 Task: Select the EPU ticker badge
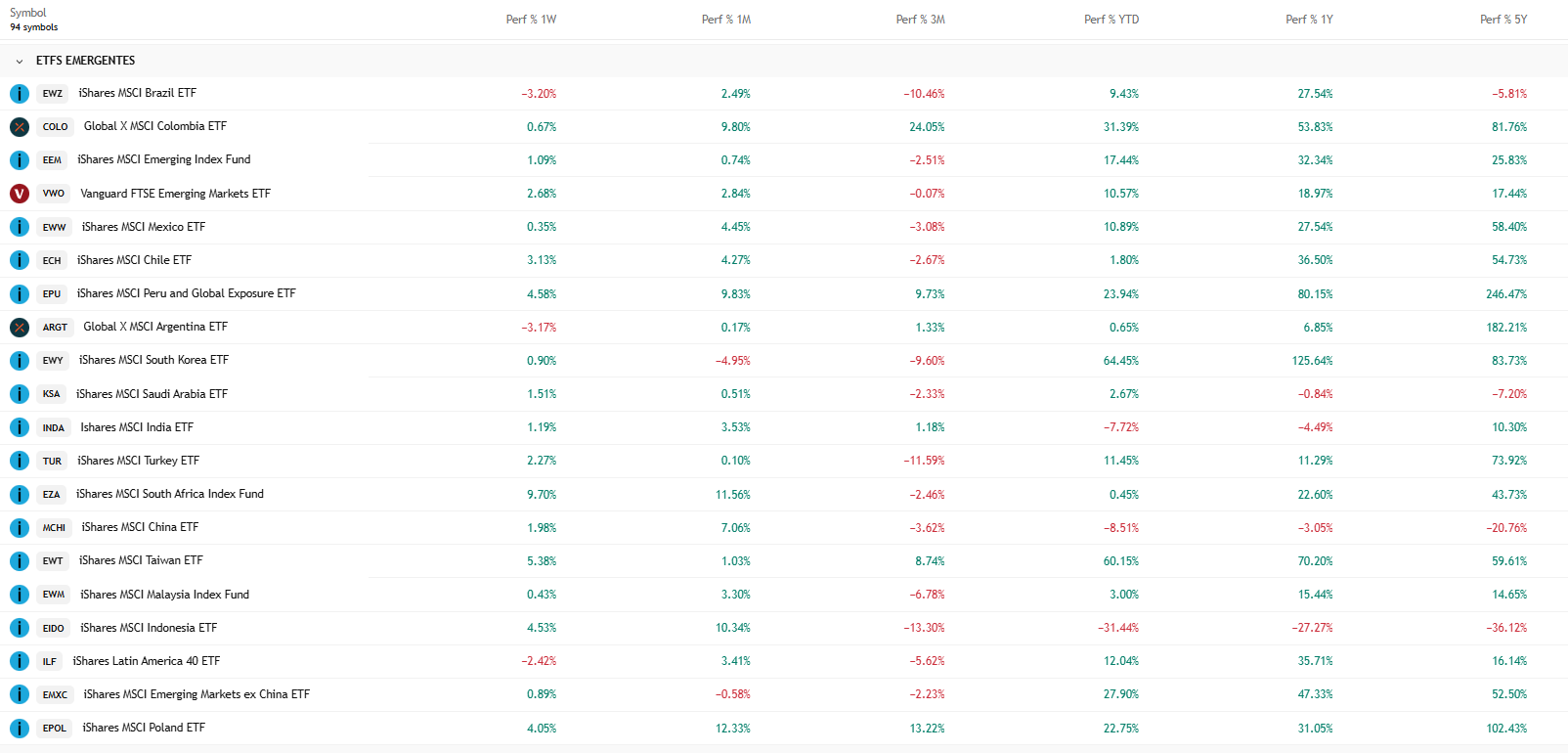click(52, 294)
